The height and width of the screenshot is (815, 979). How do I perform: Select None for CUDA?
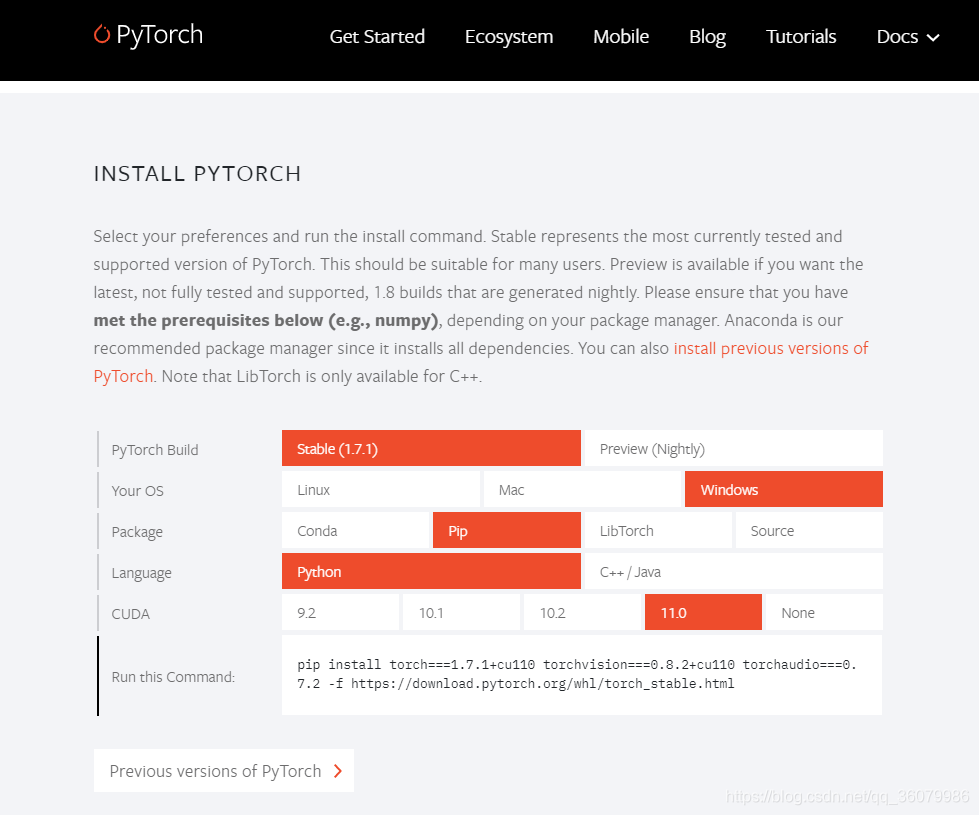(824, 612)
